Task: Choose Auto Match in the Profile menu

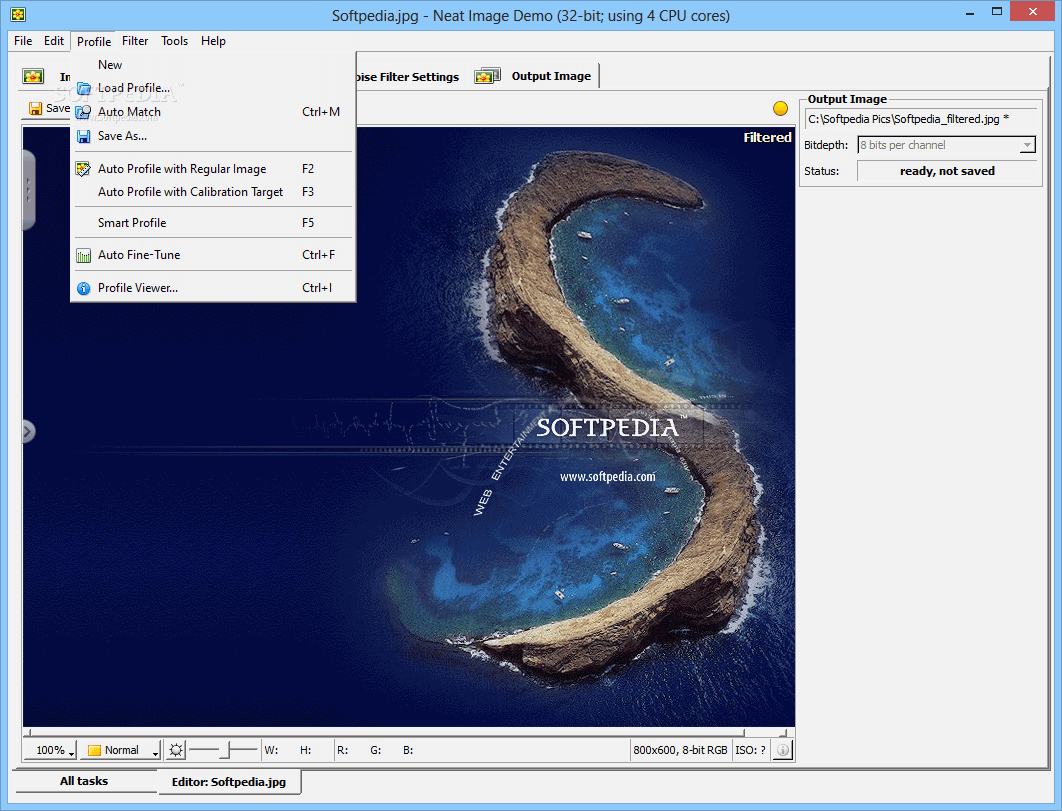Action: tap(213, 112)
